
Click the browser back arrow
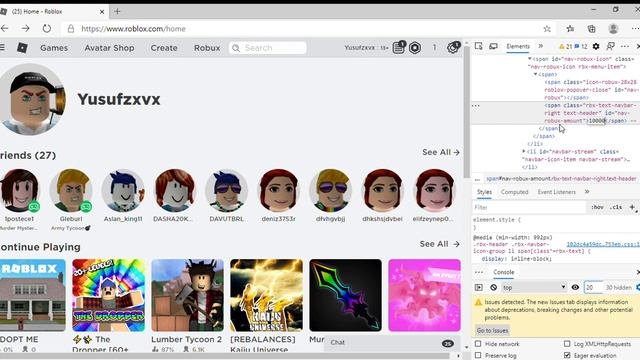pyautogui.click(x=4, y=28)
